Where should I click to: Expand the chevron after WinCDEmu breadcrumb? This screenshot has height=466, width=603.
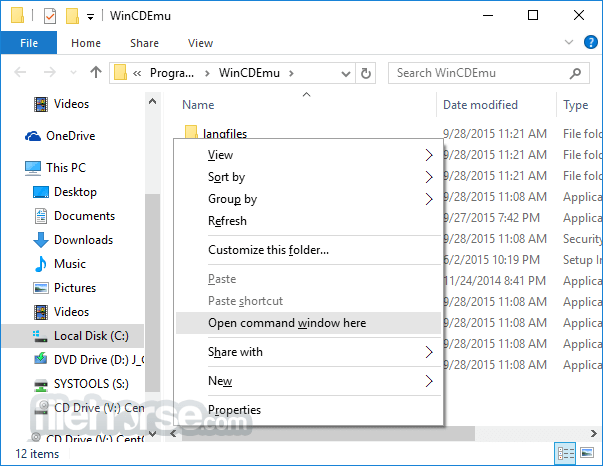pos(291,73)
